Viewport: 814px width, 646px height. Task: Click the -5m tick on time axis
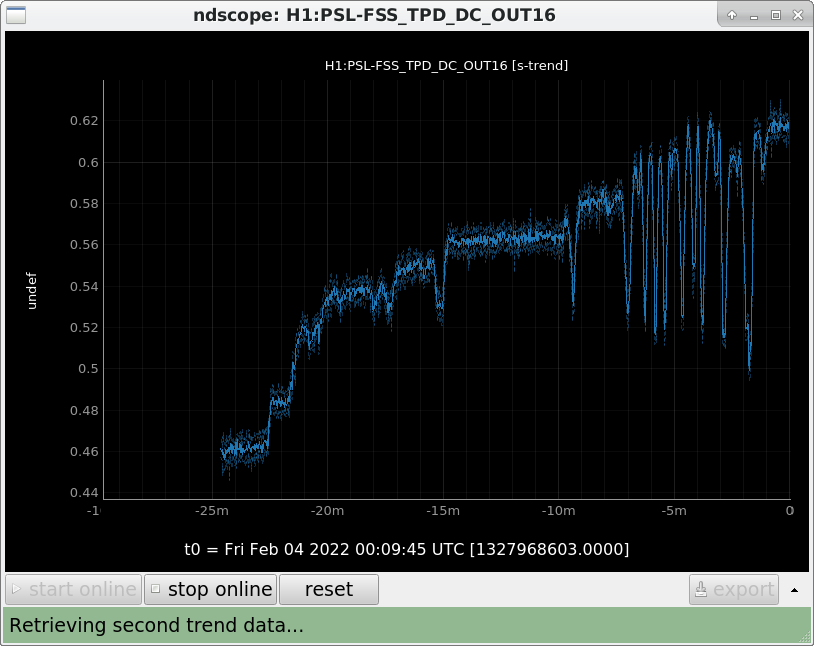pyautogui.click(x=674, y=511)
